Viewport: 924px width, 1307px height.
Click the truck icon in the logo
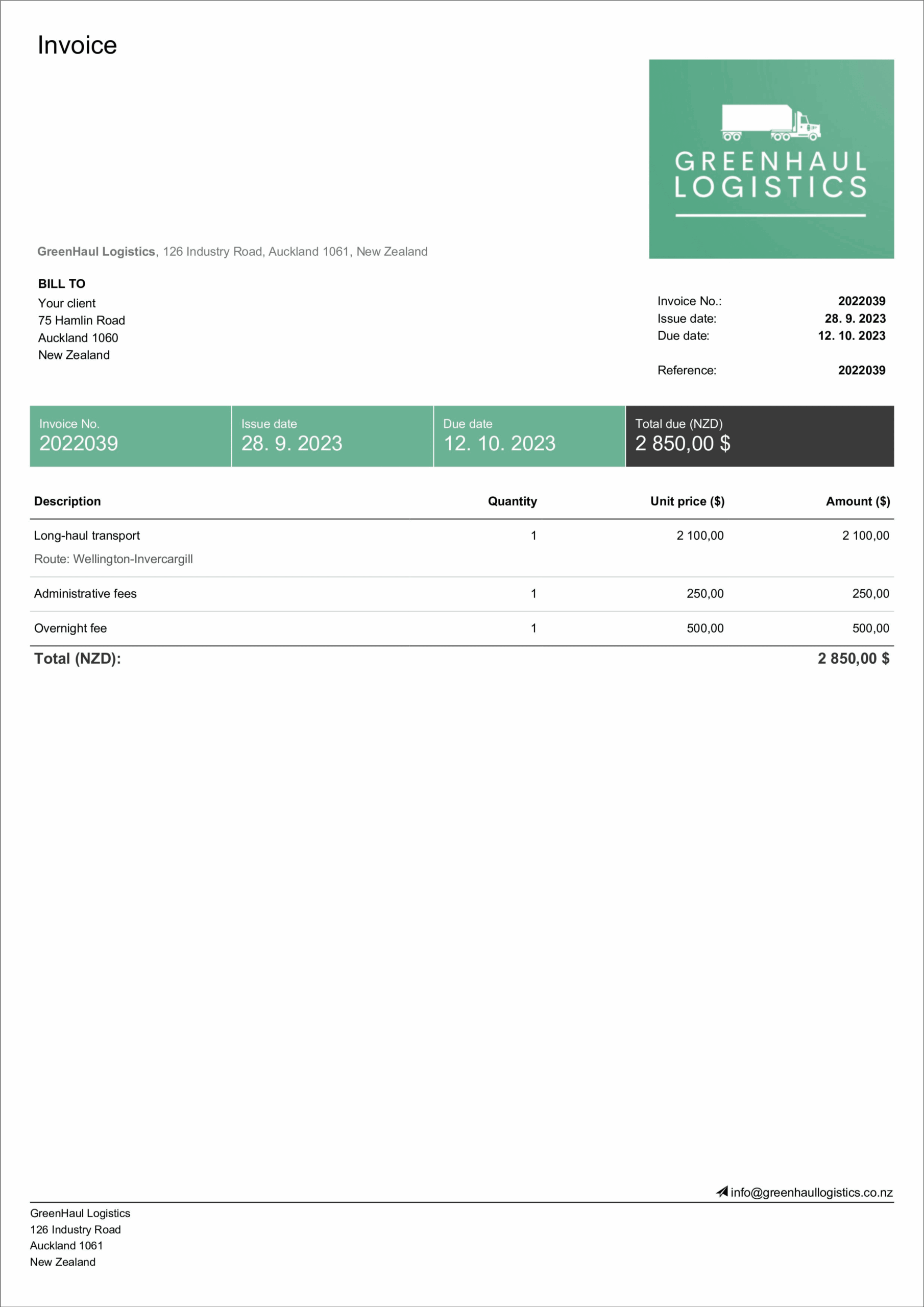771,123
